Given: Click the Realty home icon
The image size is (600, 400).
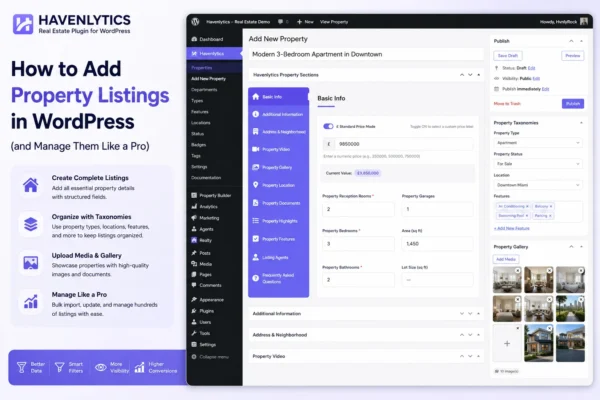Looking at the screenshot, I should click(x=194, y=240).
